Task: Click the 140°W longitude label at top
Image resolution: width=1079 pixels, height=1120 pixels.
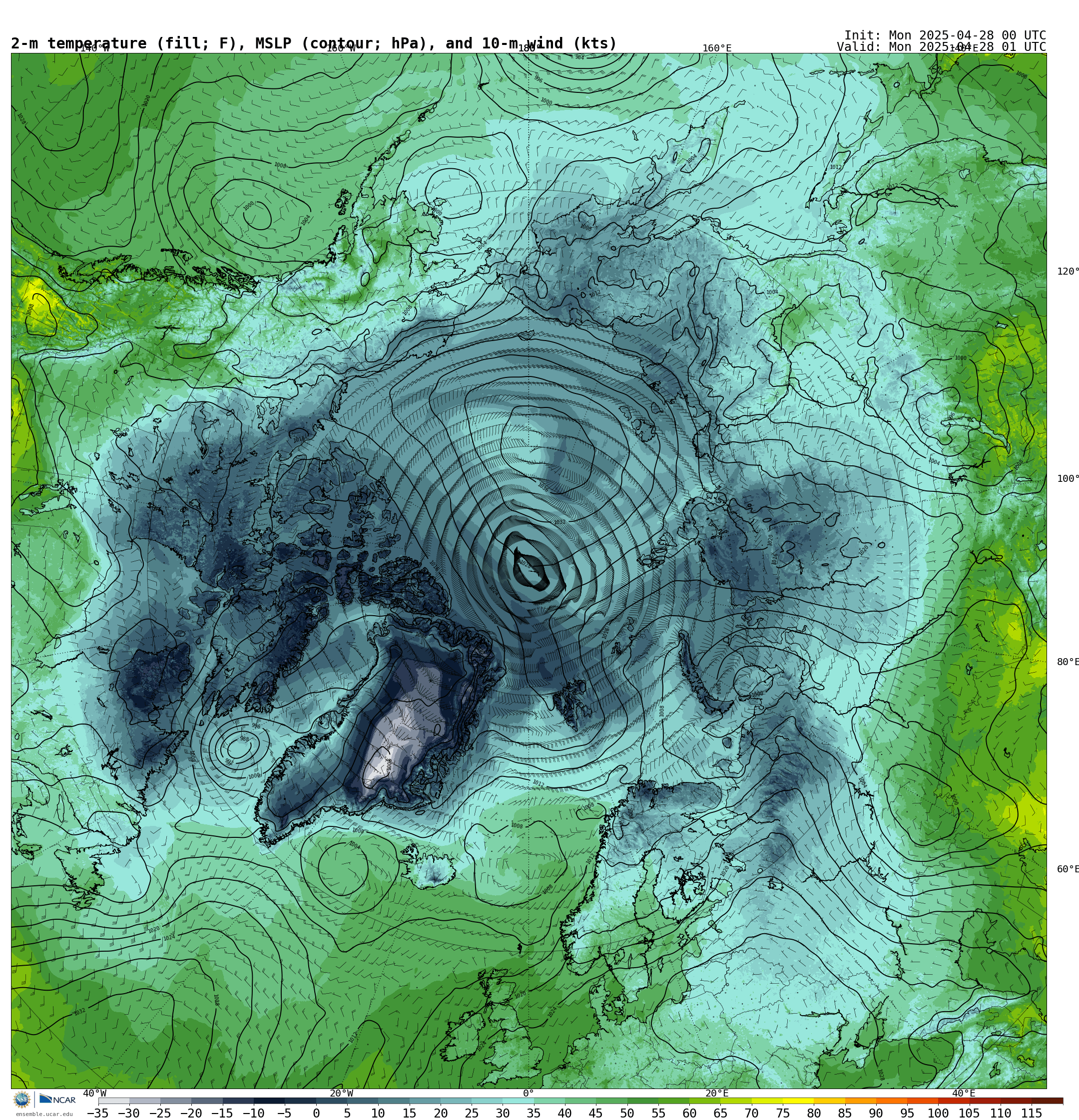Action: (x=94, y=48)
